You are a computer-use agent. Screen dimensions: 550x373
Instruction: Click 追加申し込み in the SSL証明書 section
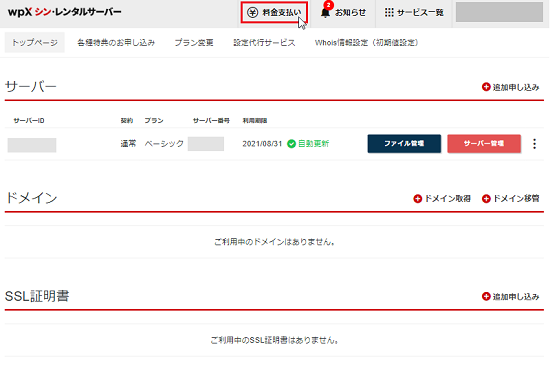coord(510,297)
